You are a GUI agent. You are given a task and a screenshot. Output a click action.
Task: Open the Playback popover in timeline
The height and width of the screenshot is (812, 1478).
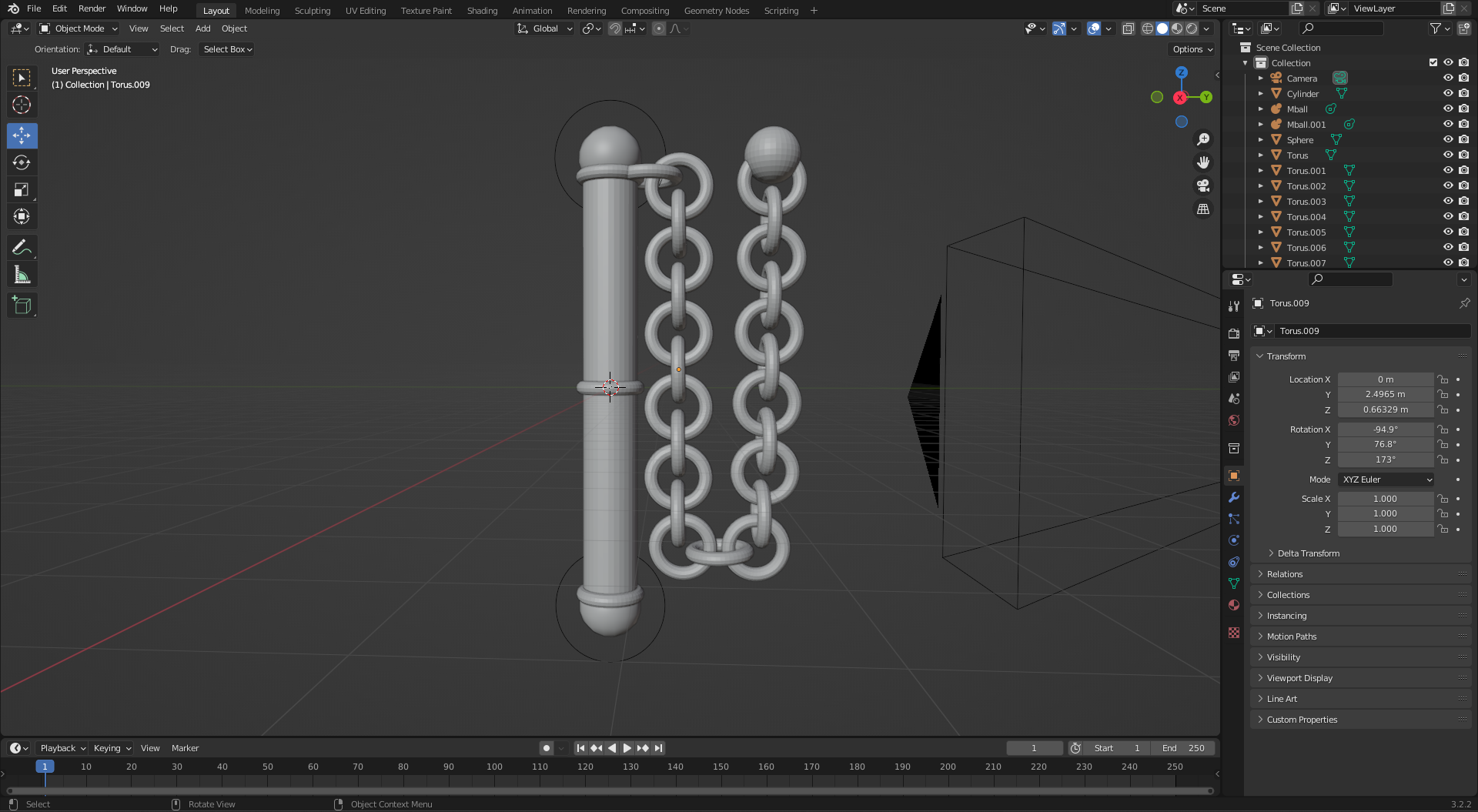point(62,748)
